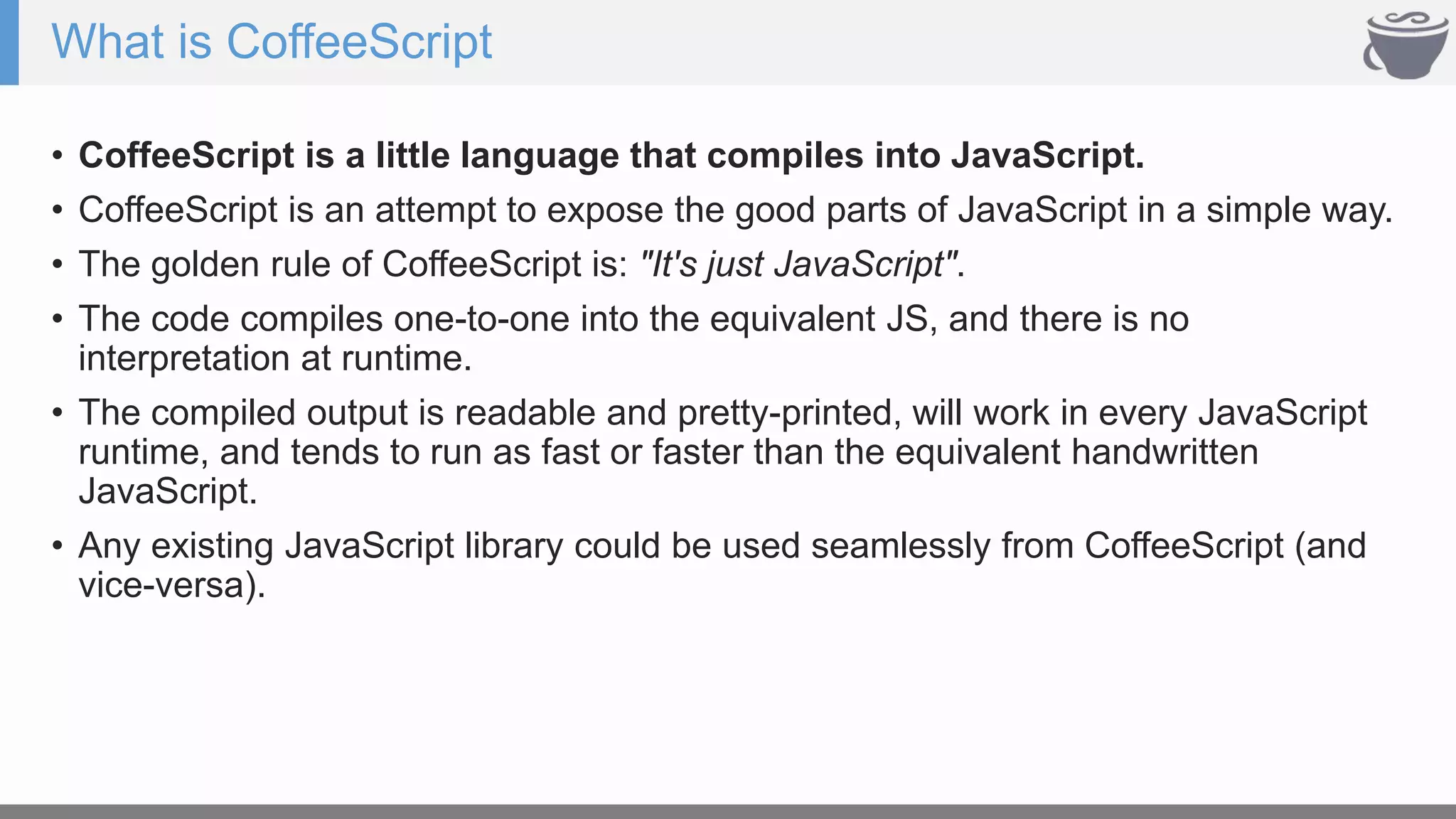Click the bullet dot before the bold first line
Screen dimensions: 1456x819
[x=58, y=156]
